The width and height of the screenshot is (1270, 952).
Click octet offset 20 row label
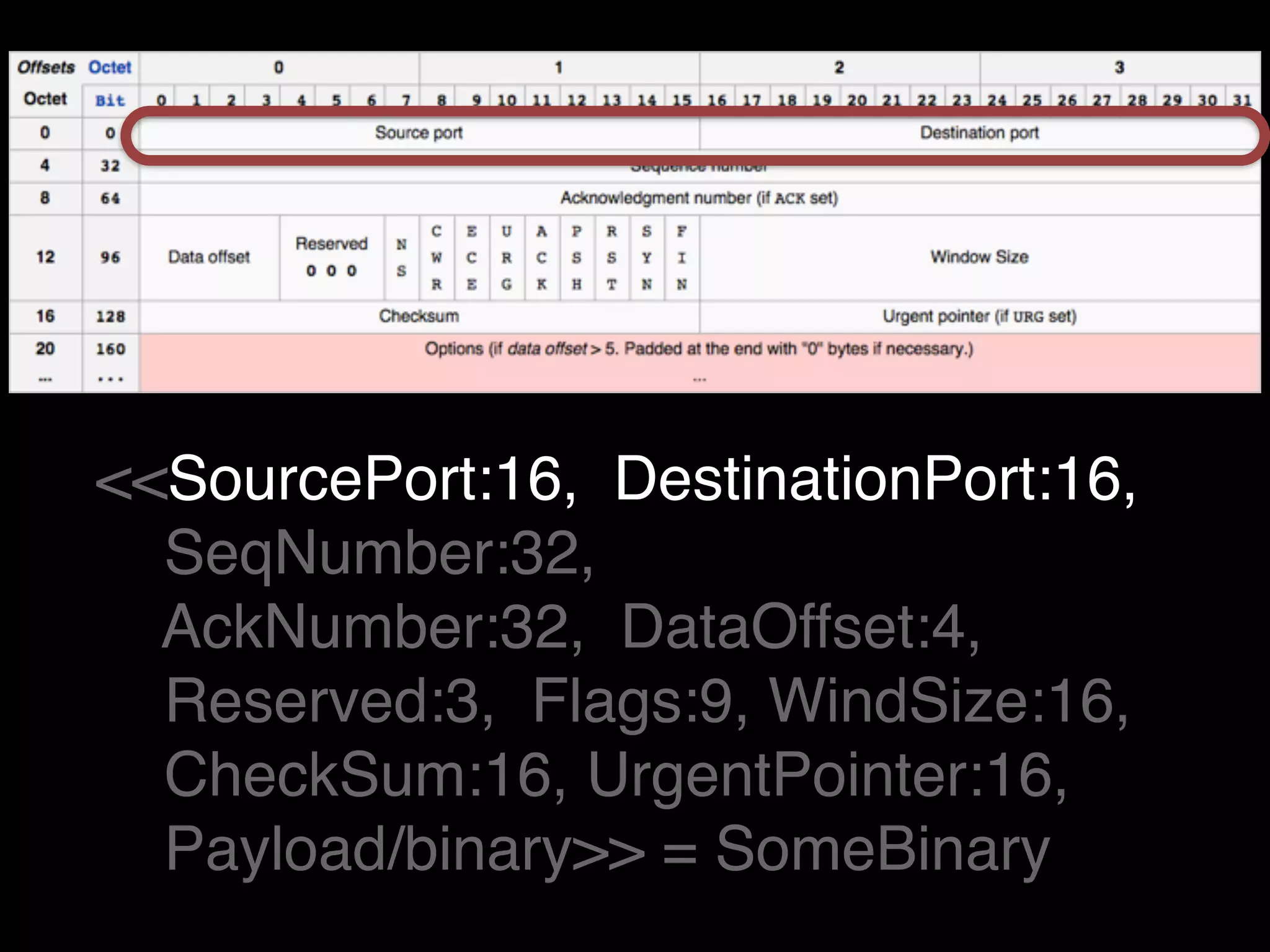(x=45, y=348)
